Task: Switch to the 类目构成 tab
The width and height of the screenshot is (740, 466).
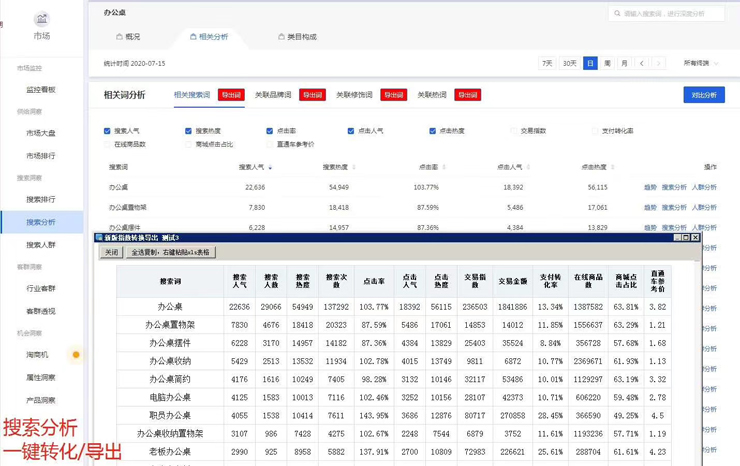Action: coord(297,37)
